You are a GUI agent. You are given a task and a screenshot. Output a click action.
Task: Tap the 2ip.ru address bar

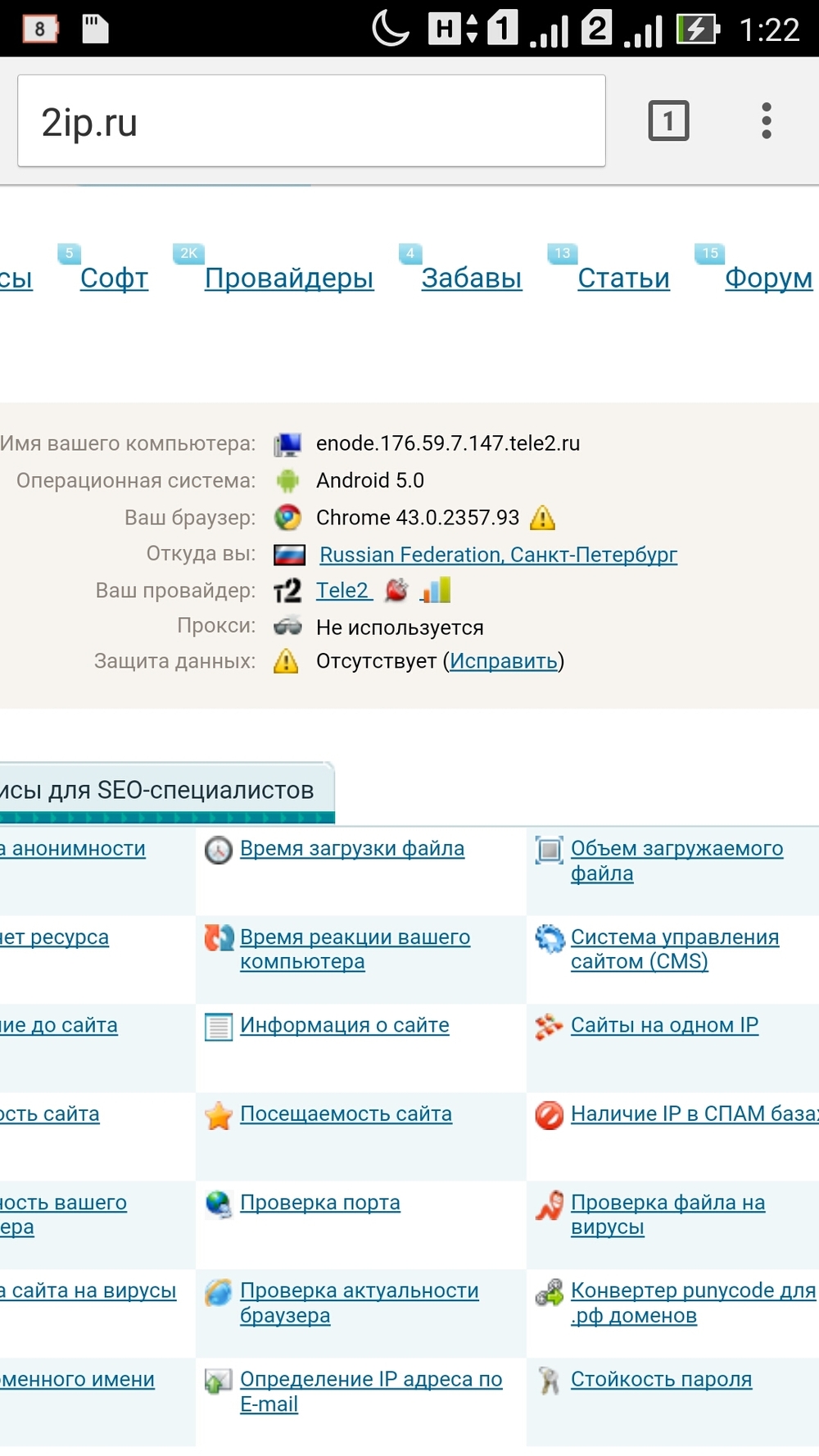click(311, 121)
